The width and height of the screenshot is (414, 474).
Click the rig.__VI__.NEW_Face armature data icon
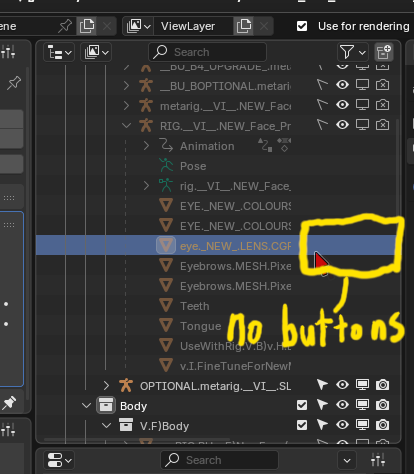click(166, 185)
